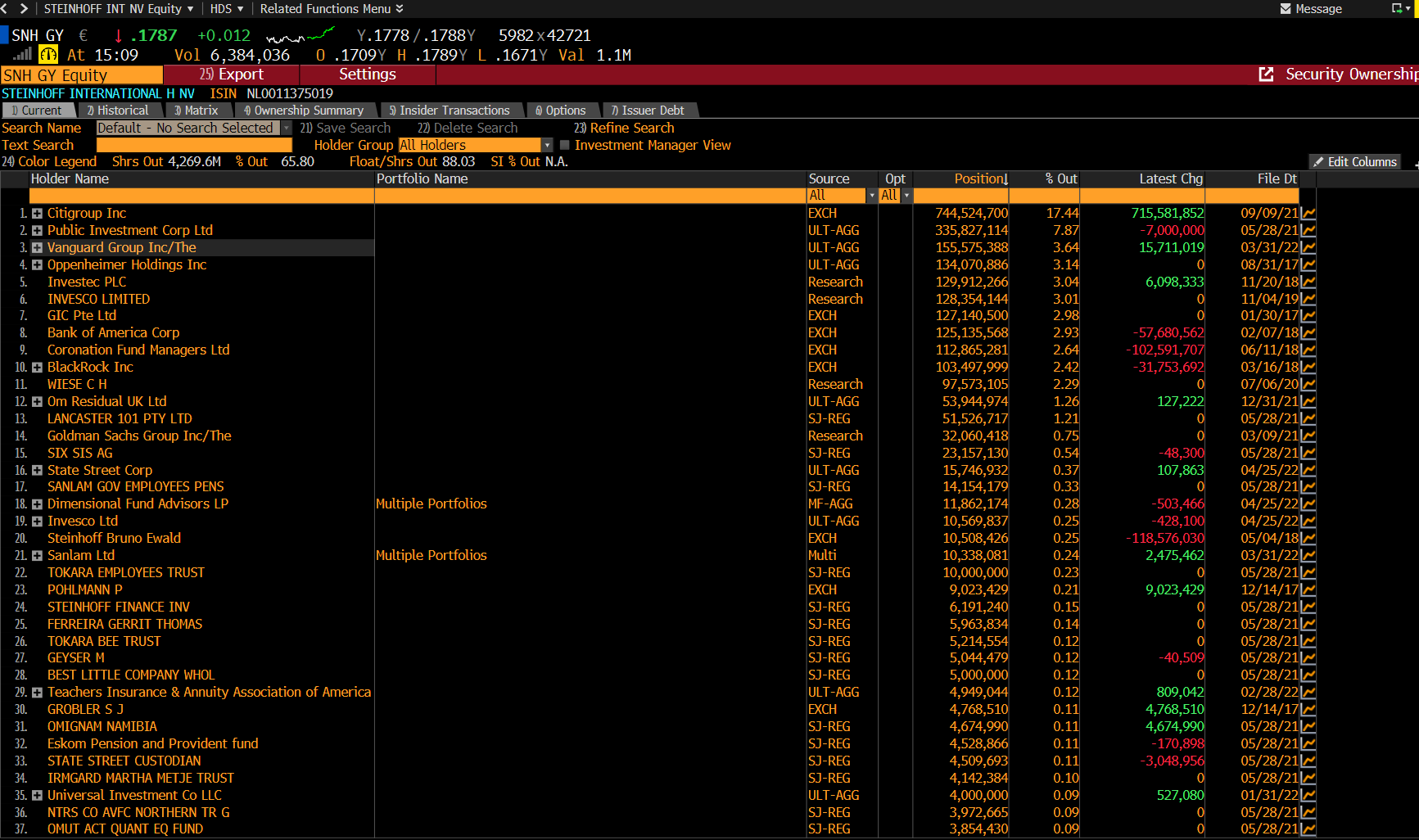Click Delete Search

[x=468, y=128]
